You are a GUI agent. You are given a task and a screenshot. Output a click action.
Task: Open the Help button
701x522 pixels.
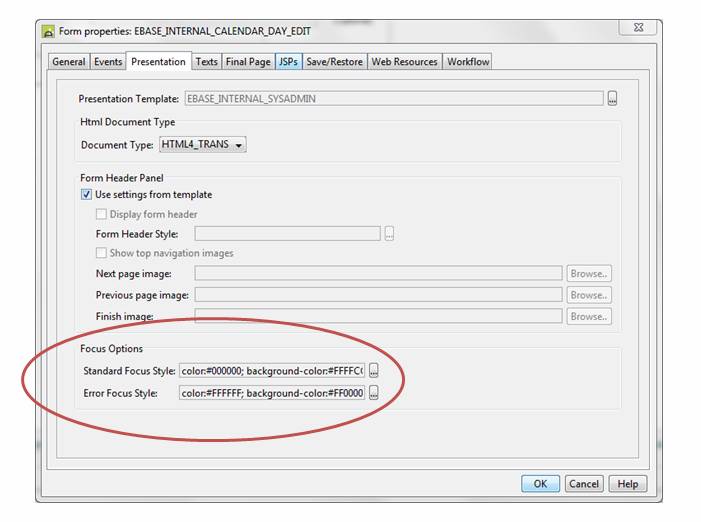pos(627,483)
